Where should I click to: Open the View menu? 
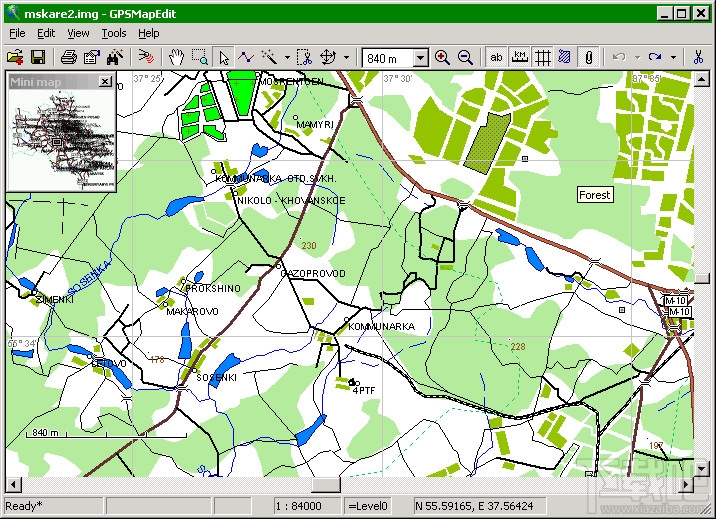pyautogui.click(x=78, y=33)
